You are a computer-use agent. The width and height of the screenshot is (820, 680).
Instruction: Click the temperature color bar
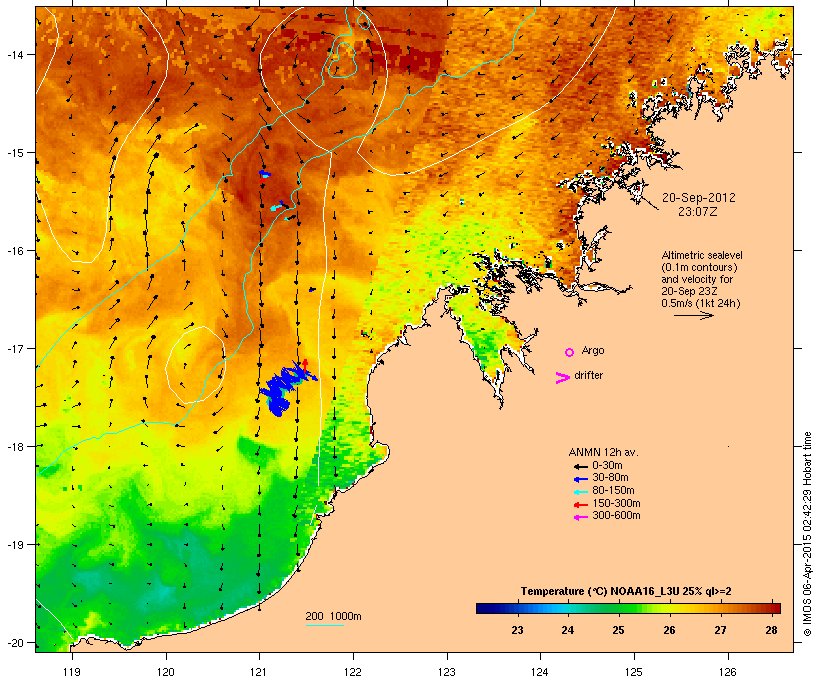pos(628,608)
